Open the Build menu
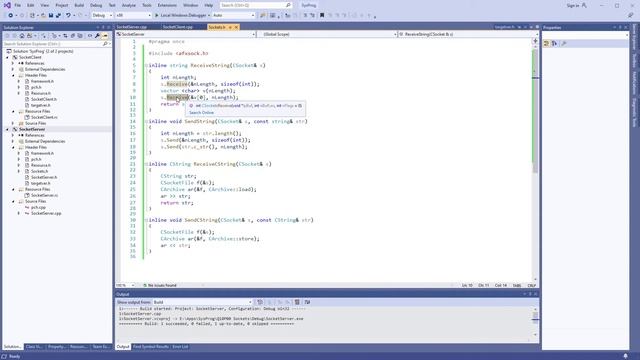This screenshot has width=640, height=360. [x=79, y=5]
